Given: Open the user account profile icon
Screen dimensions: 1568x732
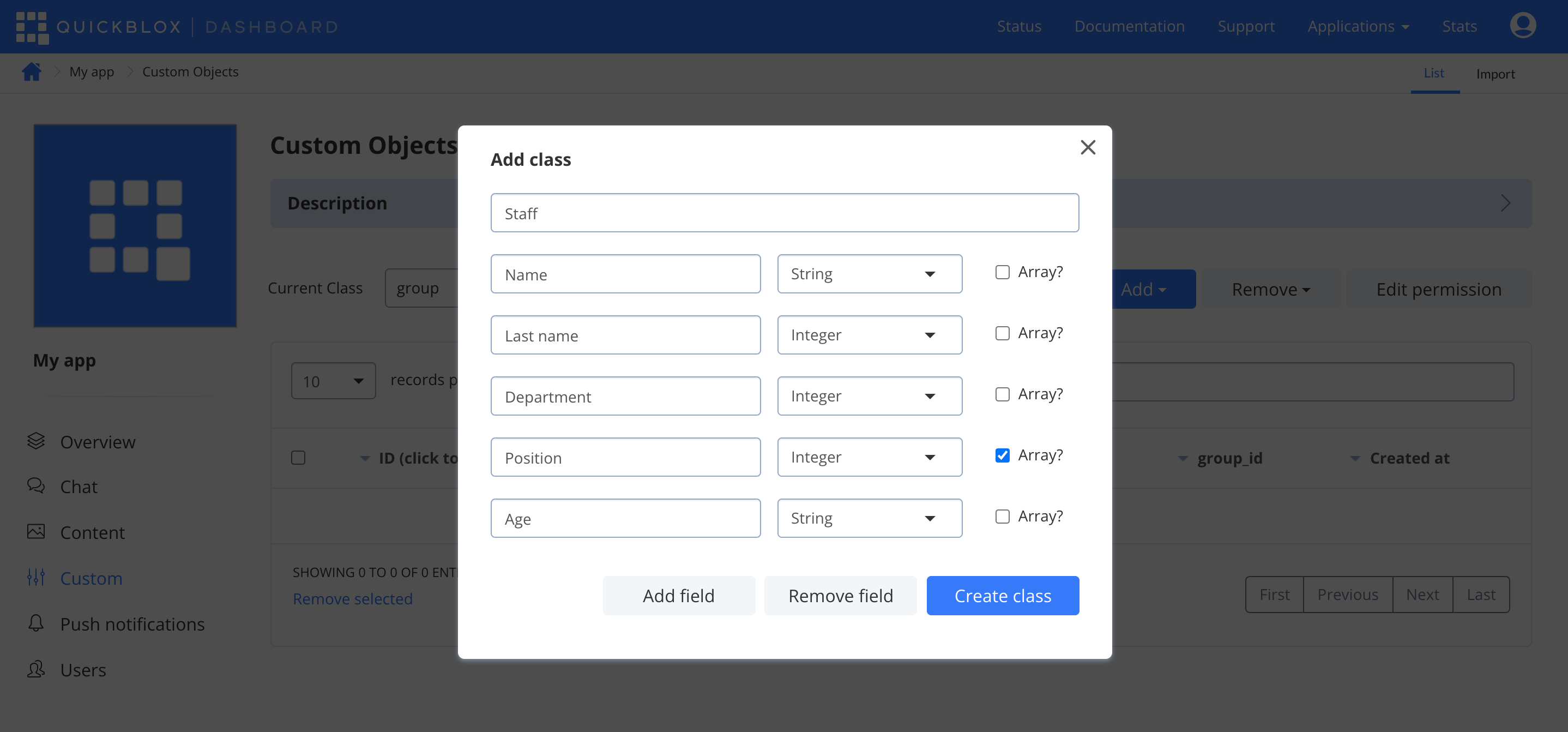Looking at the screenshot, I should click(1522, 26).
